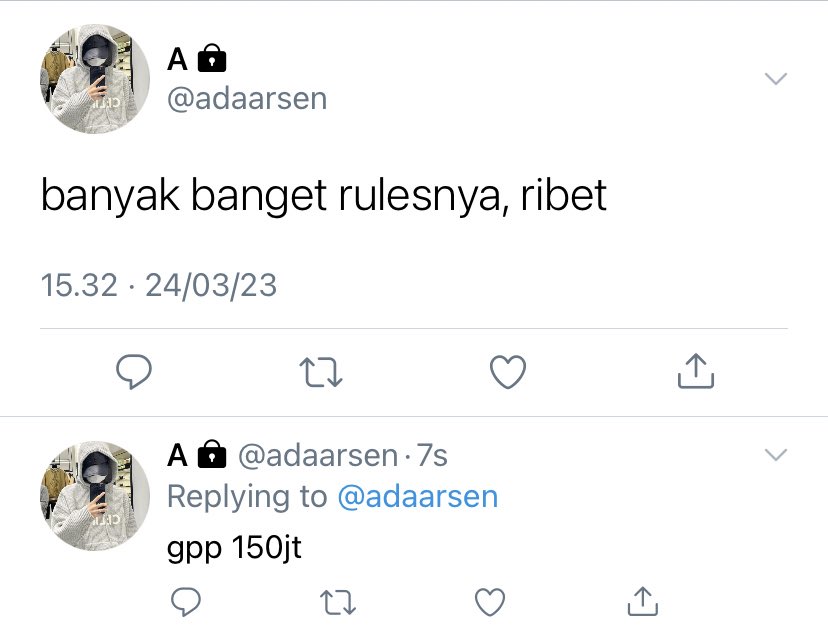Image resolution: width=828 pixels, height=630 pixels.
Task: Tap the 15.32 · 24/03/23 timestamp
Action: [158, 285]
